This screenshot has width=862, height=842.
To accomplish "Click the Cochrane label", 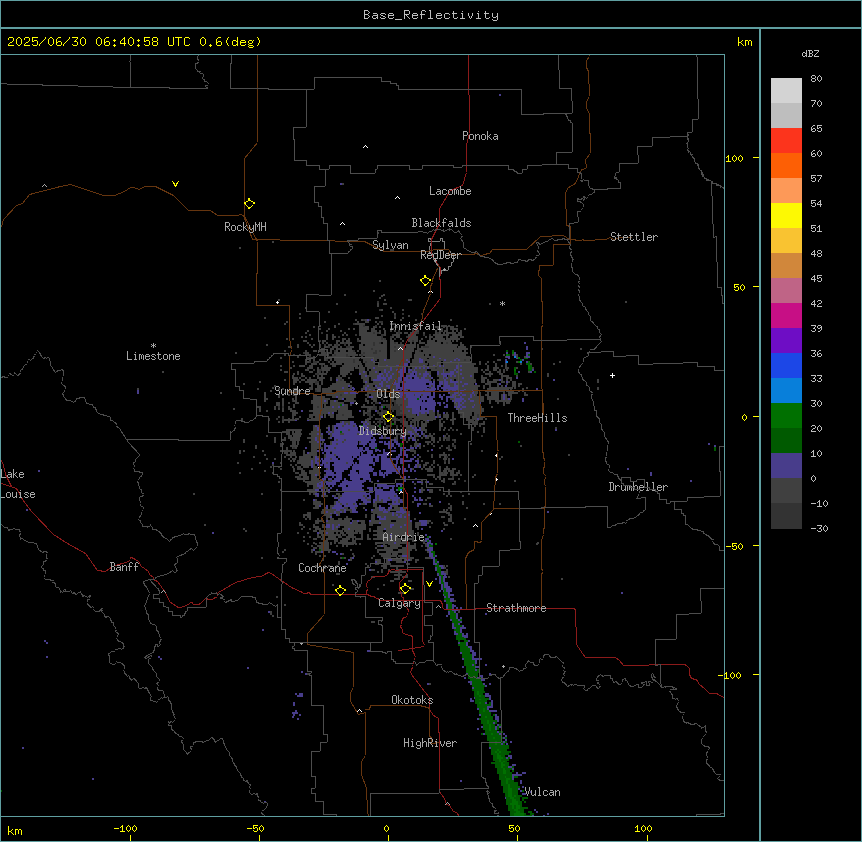I will [322, 568].
